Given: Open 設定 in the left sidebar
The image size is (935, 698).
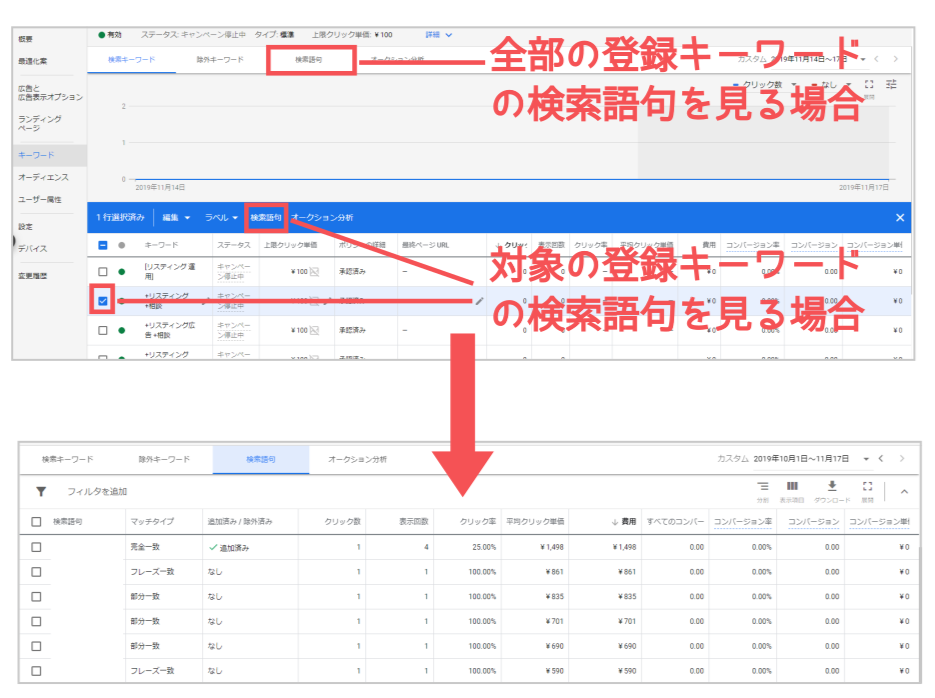Looking at the screenshot, I should coord(26,227).
